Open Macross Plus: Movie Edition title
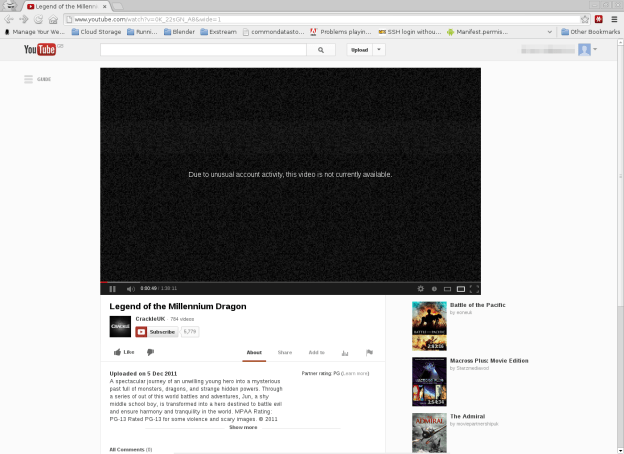Viewport: 624px width, 454px height. point(489,361)
